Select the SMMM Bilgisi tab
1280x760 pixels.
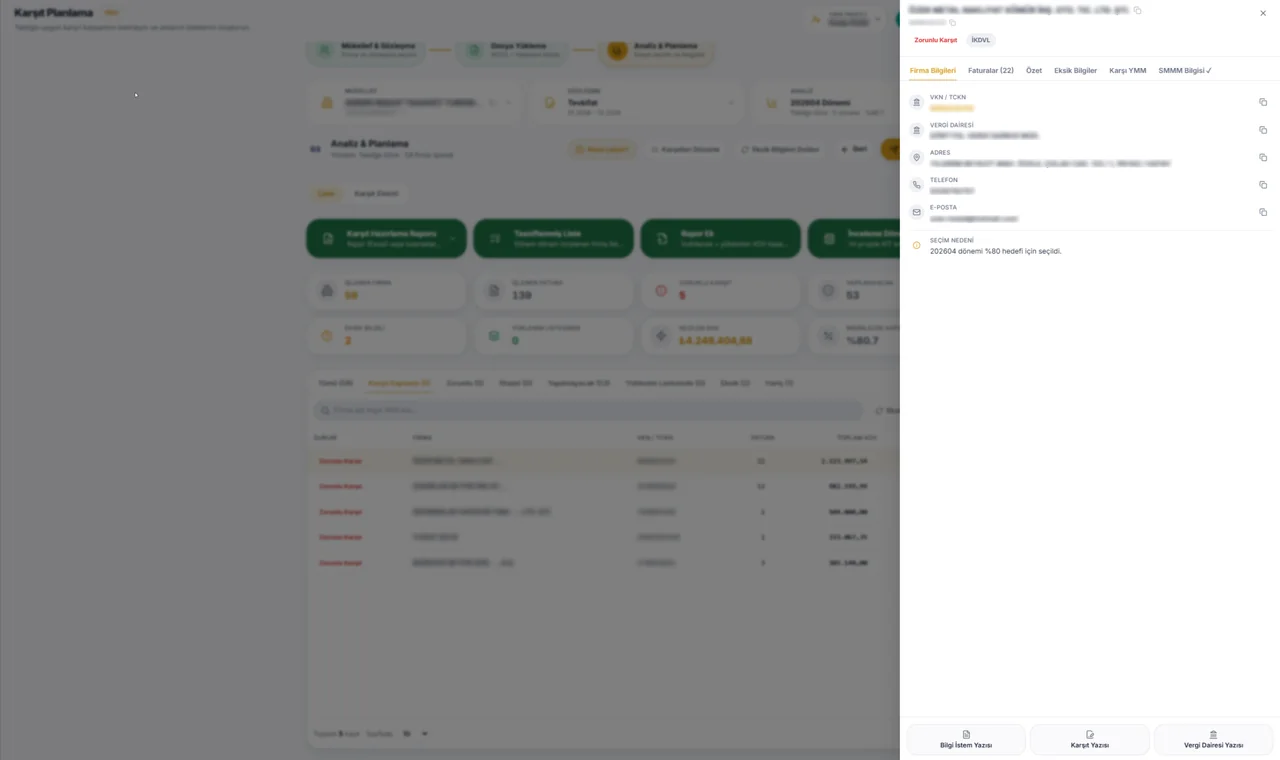(1185, 71)
